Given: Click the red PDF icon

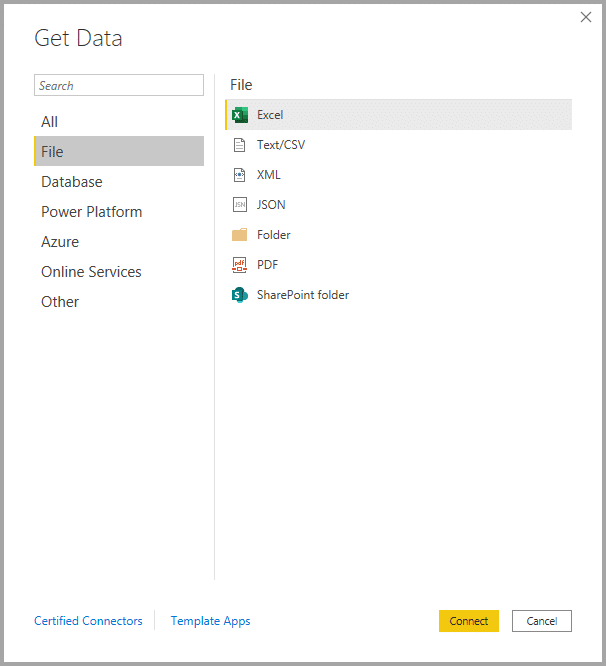Looking at the screenshot, I should [239, 265].
